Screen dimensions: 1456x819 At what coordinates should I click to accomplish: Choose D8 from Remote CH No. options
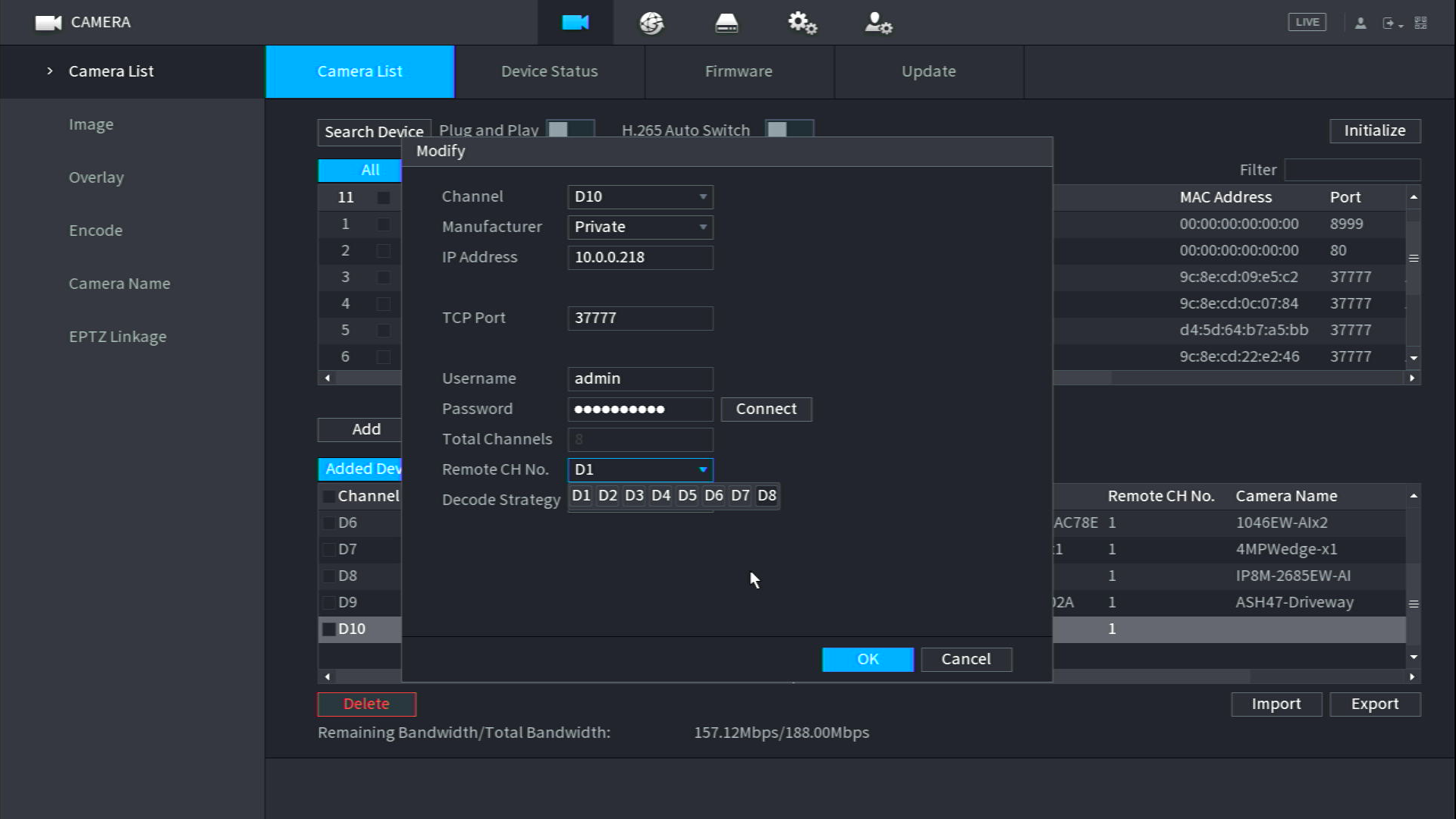[x=767, y=496]
